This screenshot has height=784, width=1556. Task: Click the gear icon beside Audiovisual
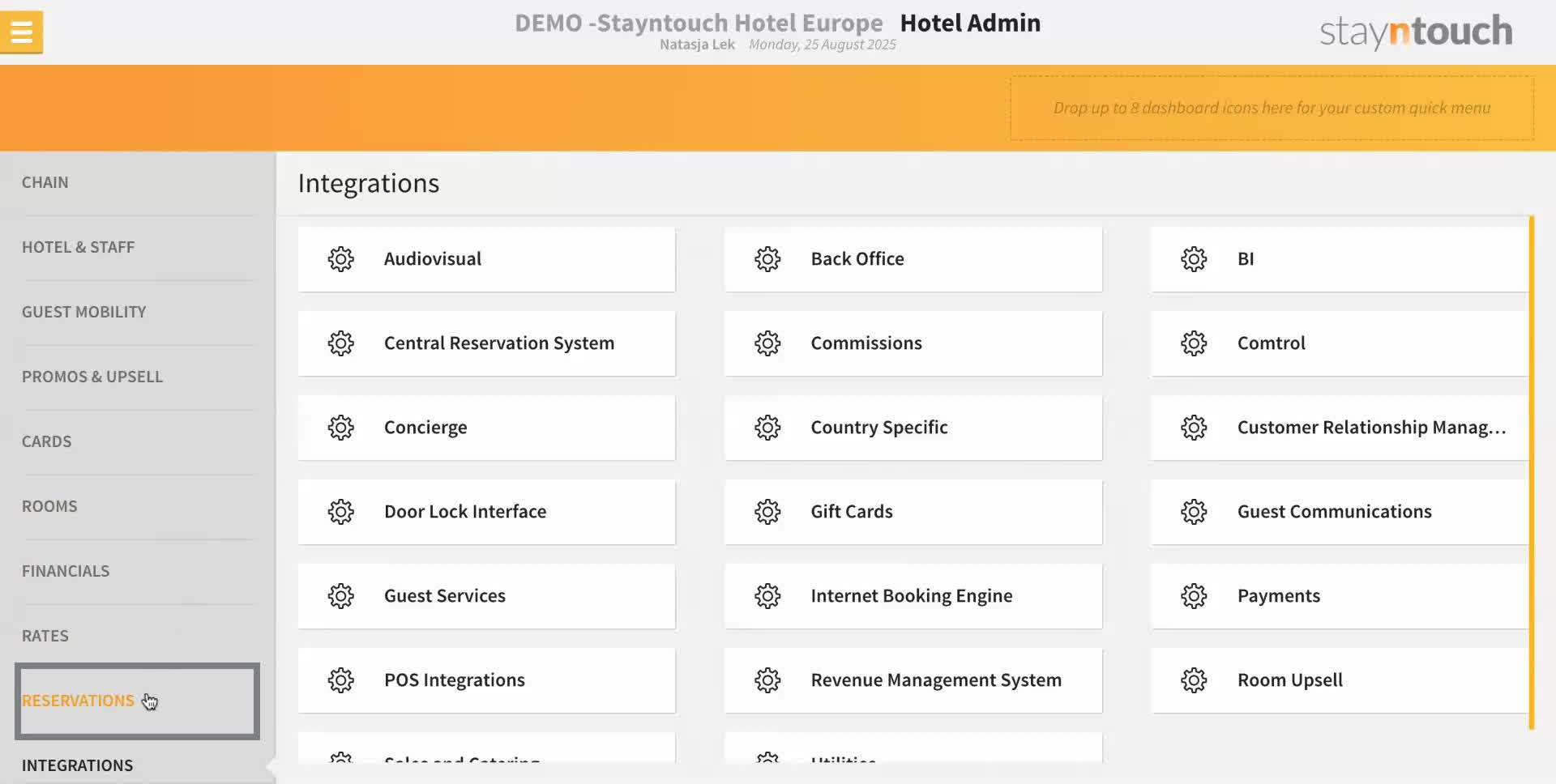(x=340, y=259)
